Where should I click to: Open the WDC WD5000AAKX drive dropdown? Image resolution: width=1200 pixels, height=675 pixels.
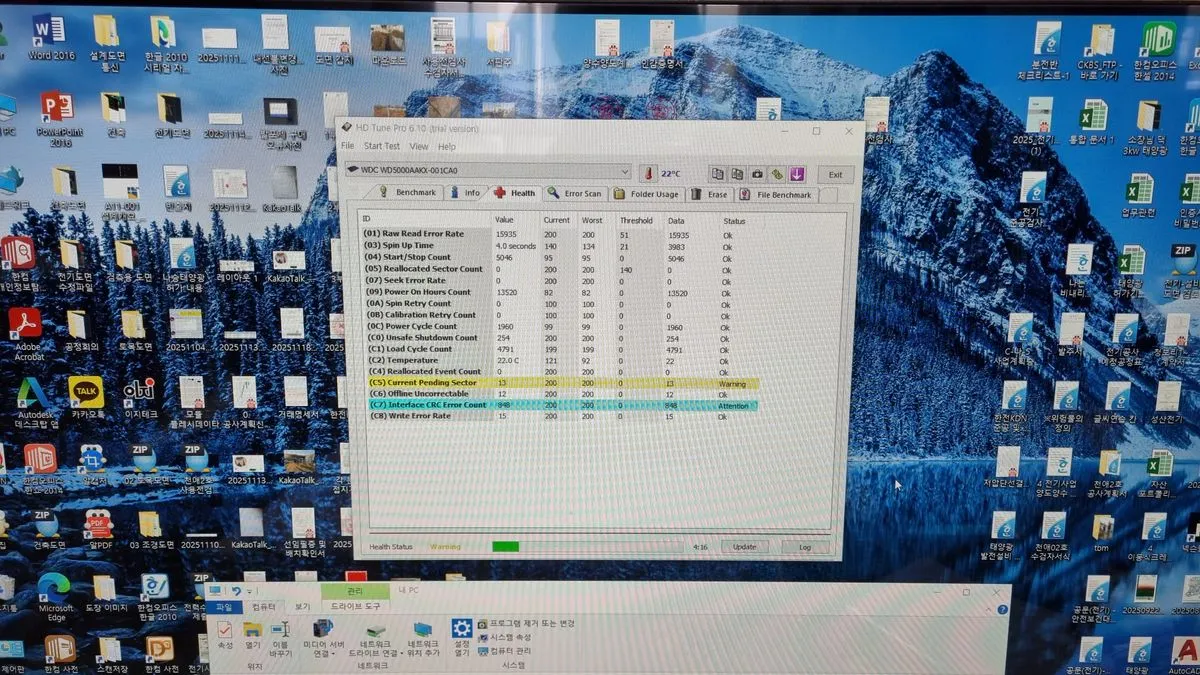click(487, 172)
